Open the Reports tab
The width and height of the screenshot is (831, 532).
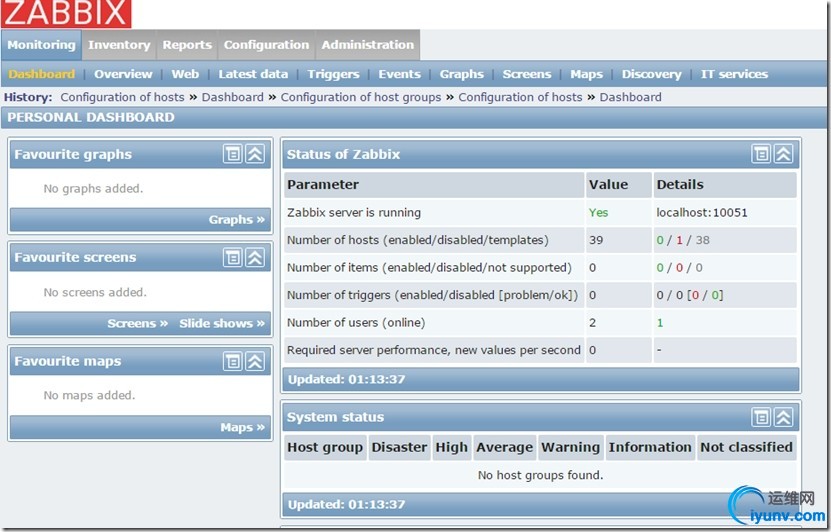(x=187, y=45)
